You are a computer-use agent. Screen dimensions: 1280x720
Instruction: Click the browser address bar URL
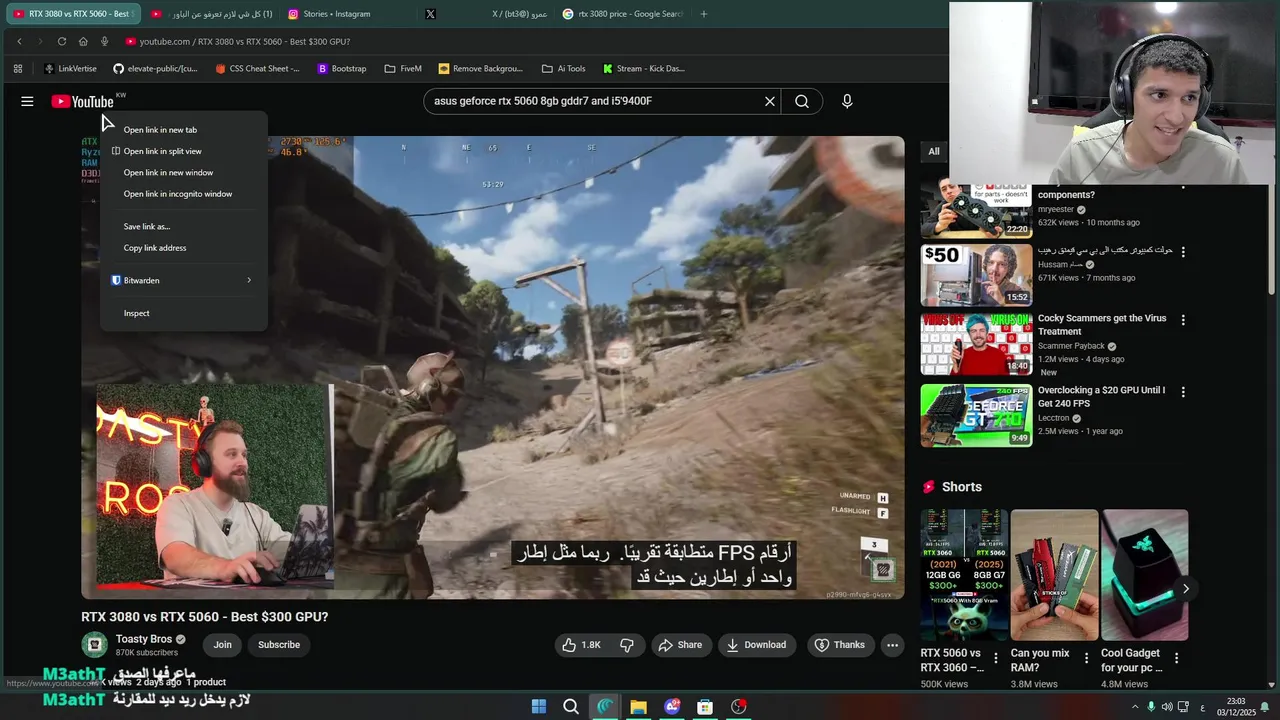(x=245, y=41)
